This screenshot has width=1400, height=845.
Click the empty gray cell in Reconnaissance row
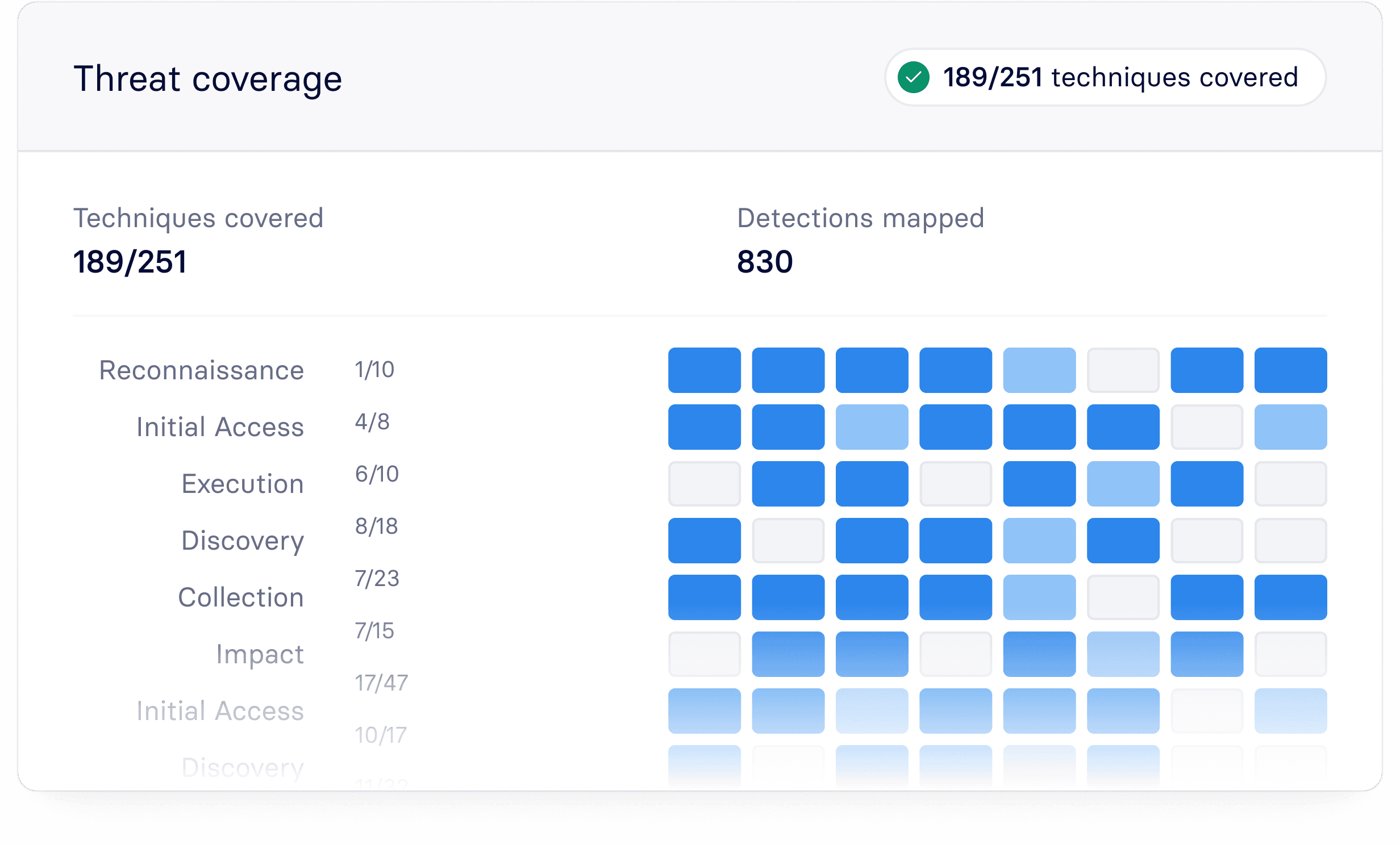(x=1123, y=370)
